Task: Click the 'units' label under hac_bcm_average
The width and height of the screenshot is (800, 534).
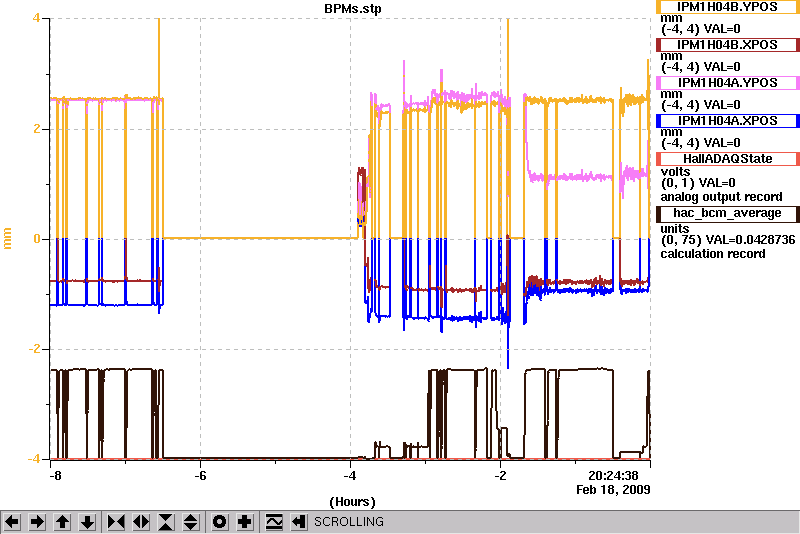Action: tap(674, 229)
